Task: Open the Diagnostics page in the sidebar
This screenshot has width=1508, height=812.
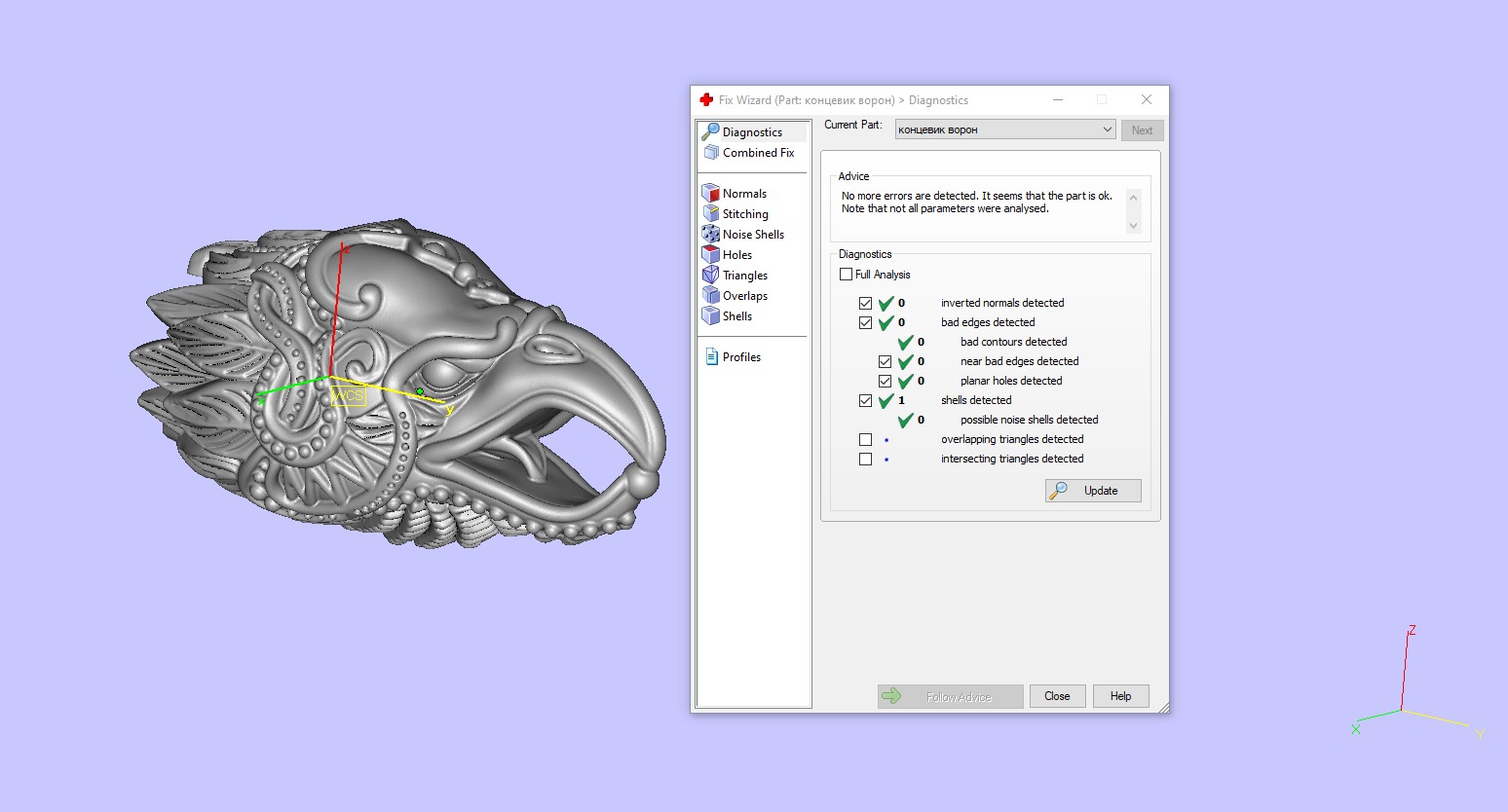Action: (752, 131)
